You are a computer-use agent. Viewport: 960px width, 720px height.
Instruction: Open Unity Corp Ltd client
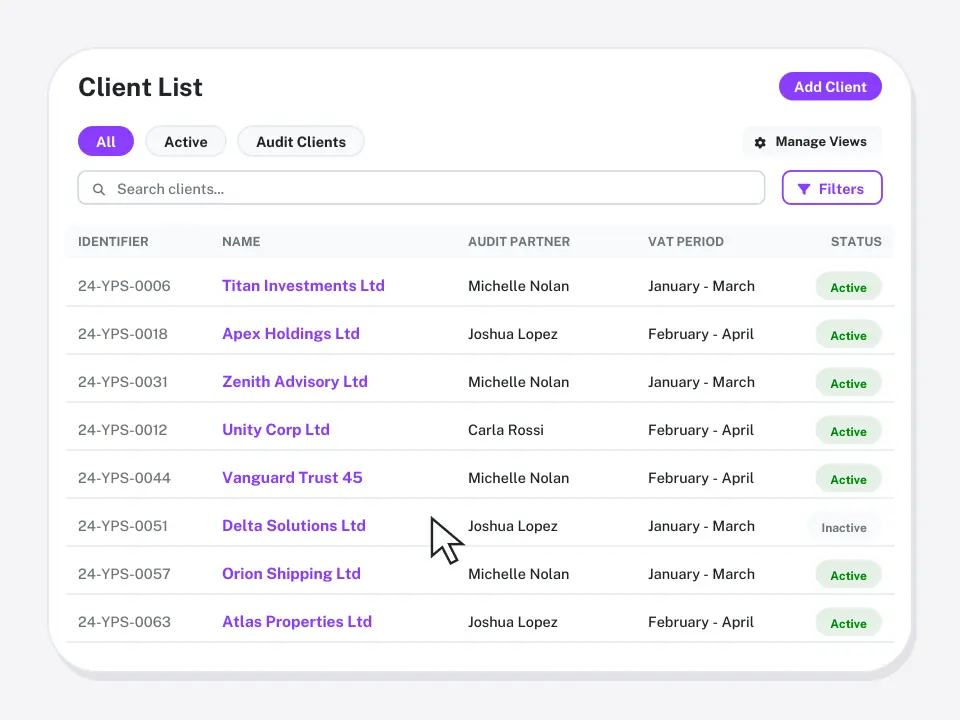click(x=276, y=429)
